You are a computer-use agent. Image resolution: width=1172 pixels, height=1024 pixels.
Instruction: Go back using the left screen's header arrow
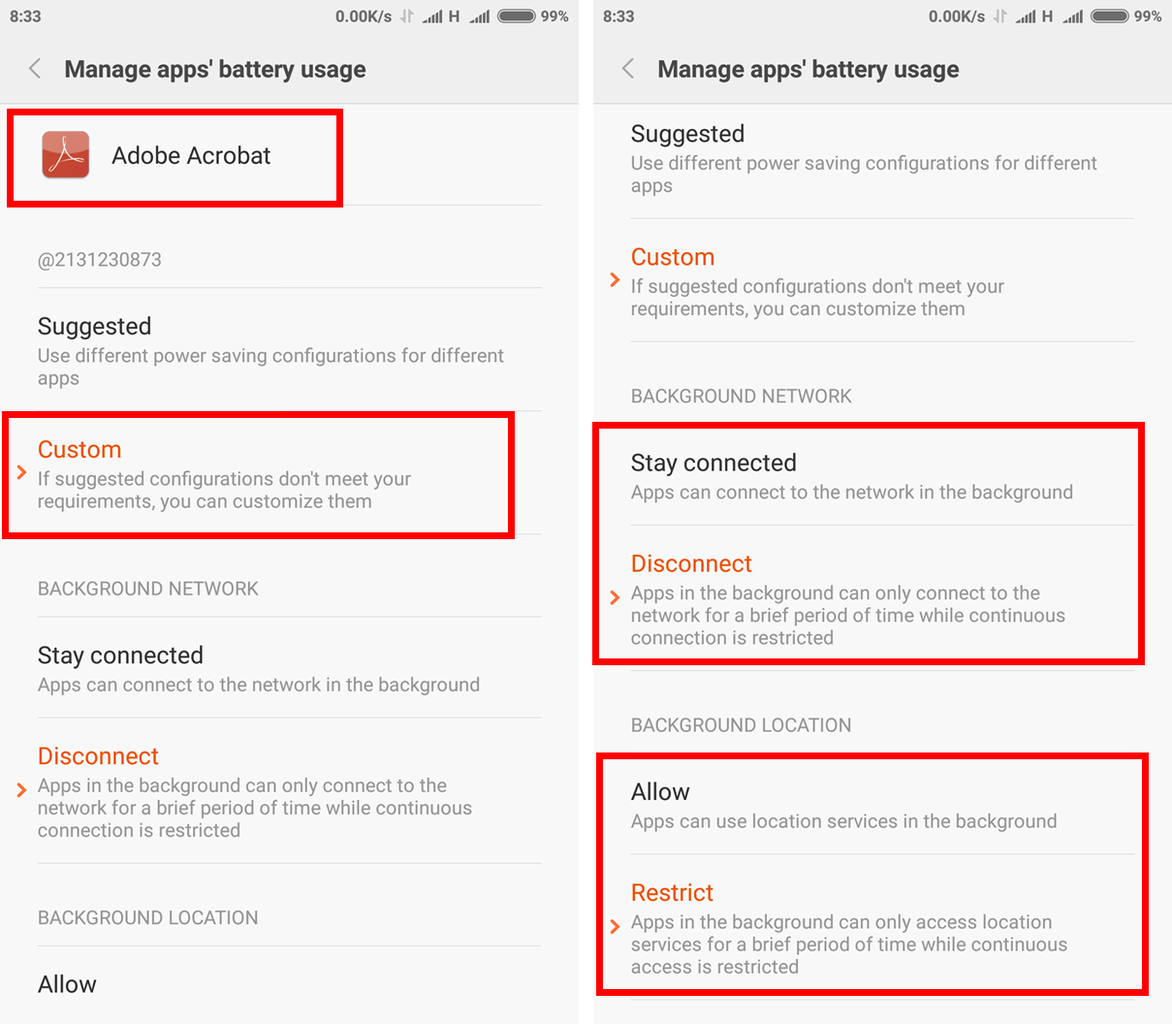35,69
